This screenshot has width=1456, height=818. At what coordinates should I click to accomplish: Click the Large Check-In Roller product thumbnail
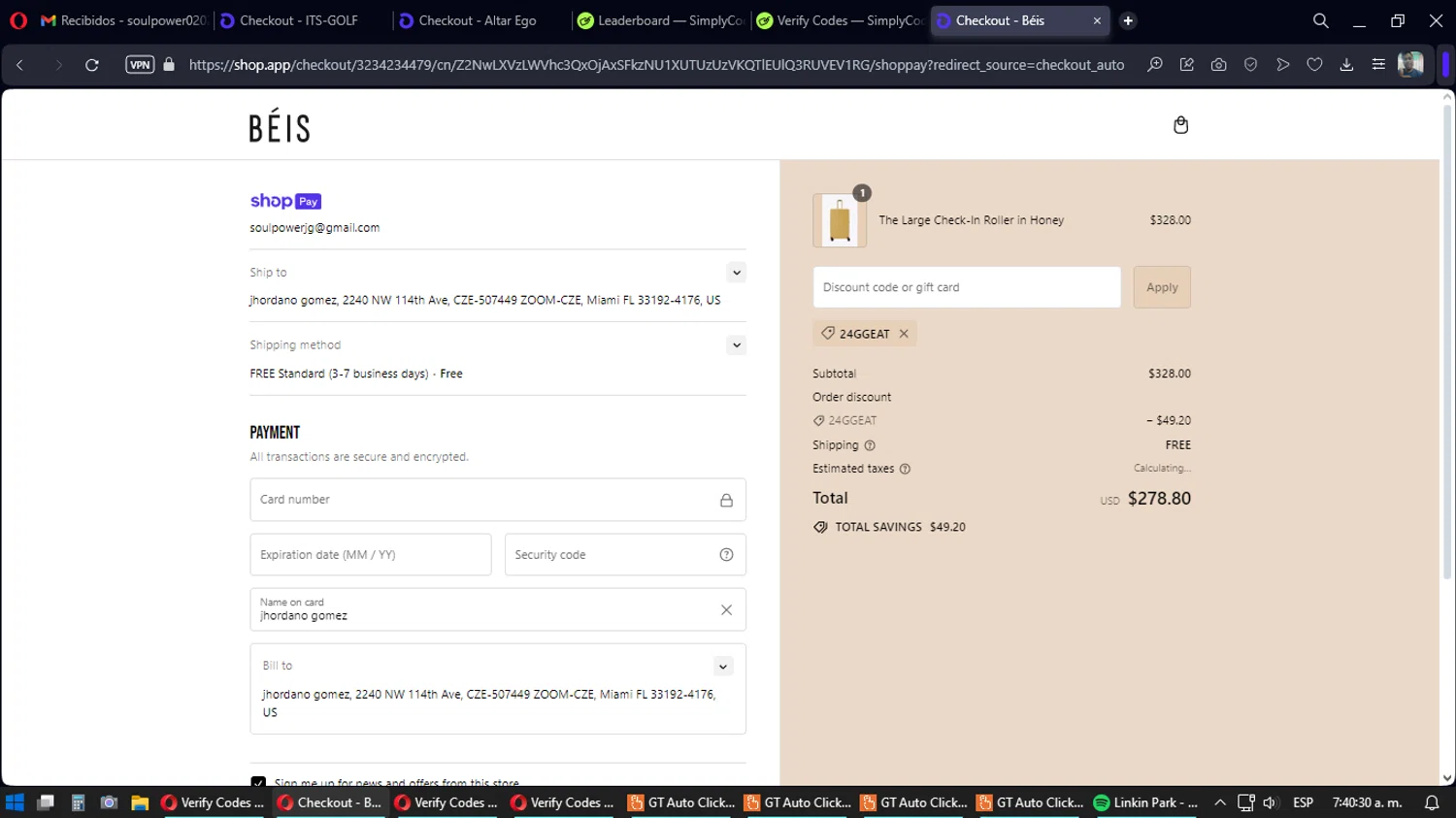click(x=840, y=220)
